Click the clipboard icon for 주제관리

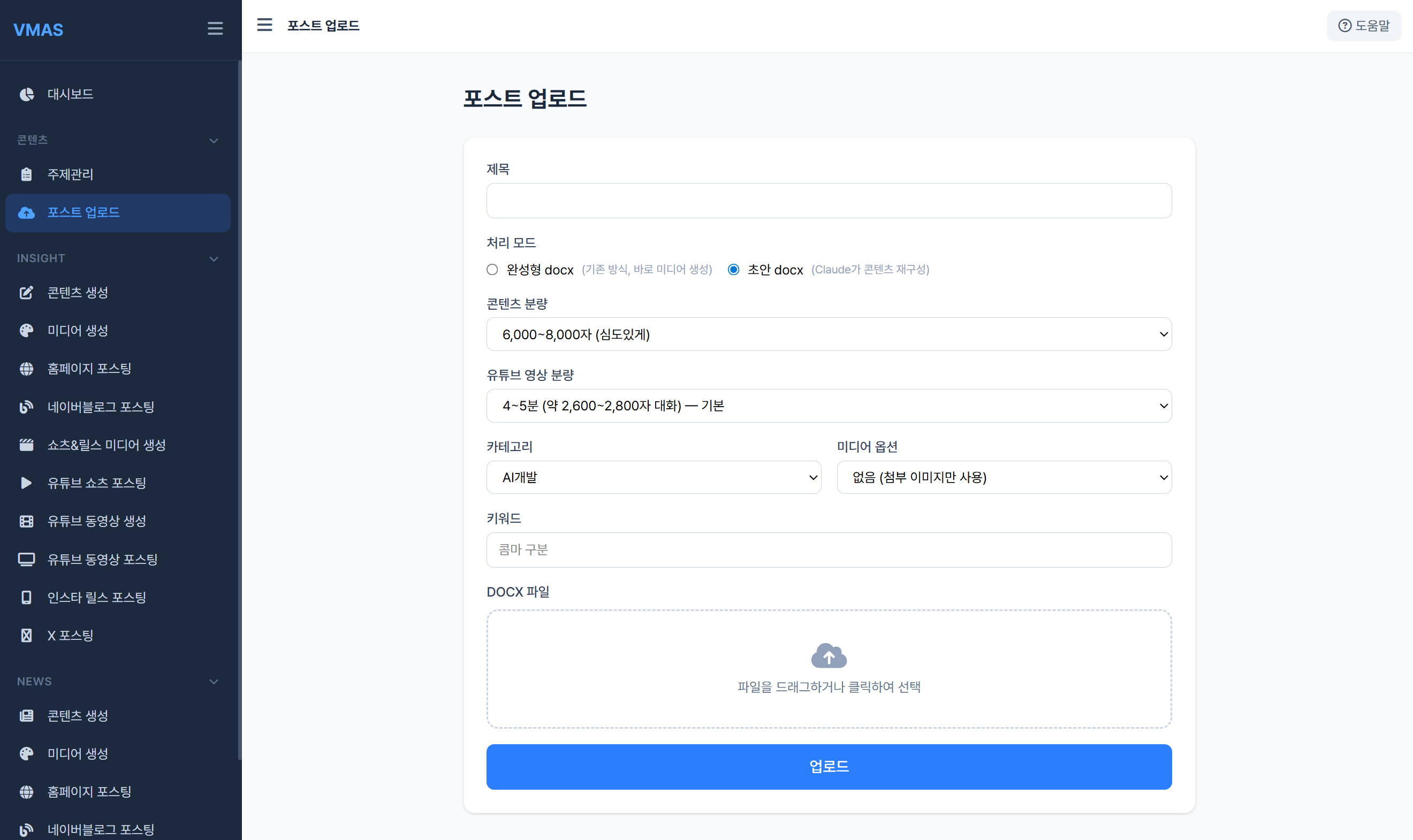pyautogui.click(x=26, y=174)
